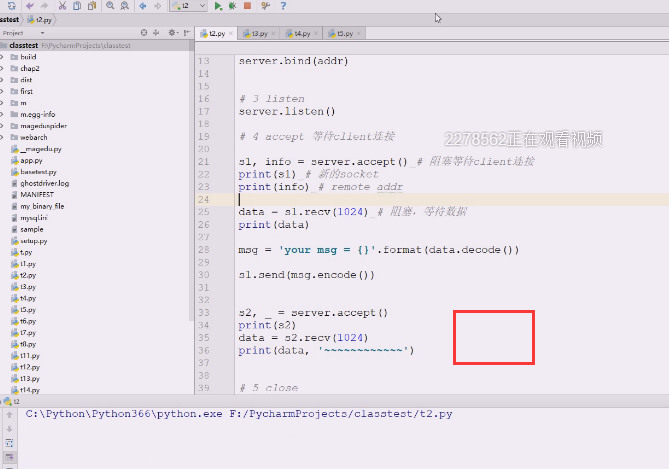Toggle soft-wrap in the Run console

9,443
